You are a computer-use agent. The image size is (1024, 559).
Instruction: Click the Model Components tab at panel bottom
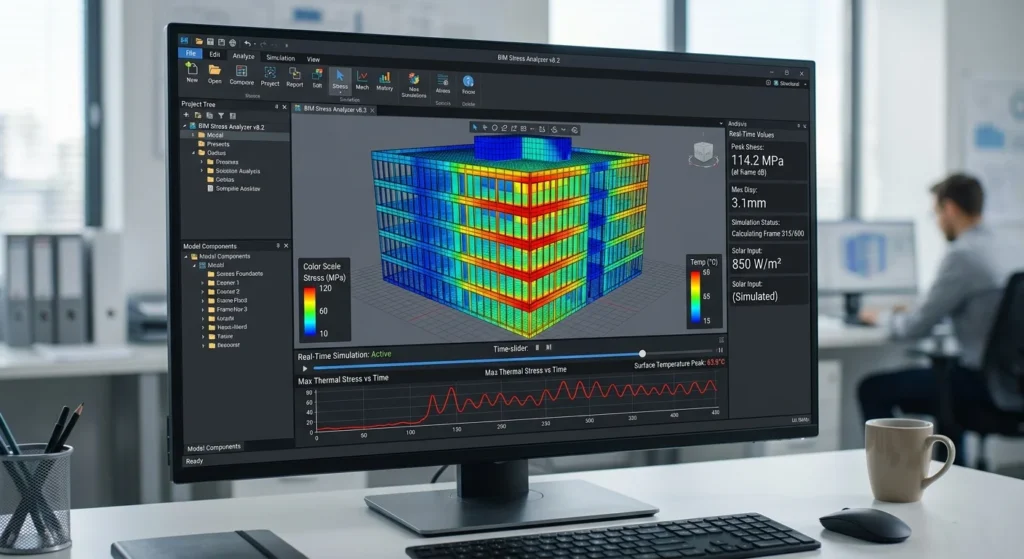[214, 447]
